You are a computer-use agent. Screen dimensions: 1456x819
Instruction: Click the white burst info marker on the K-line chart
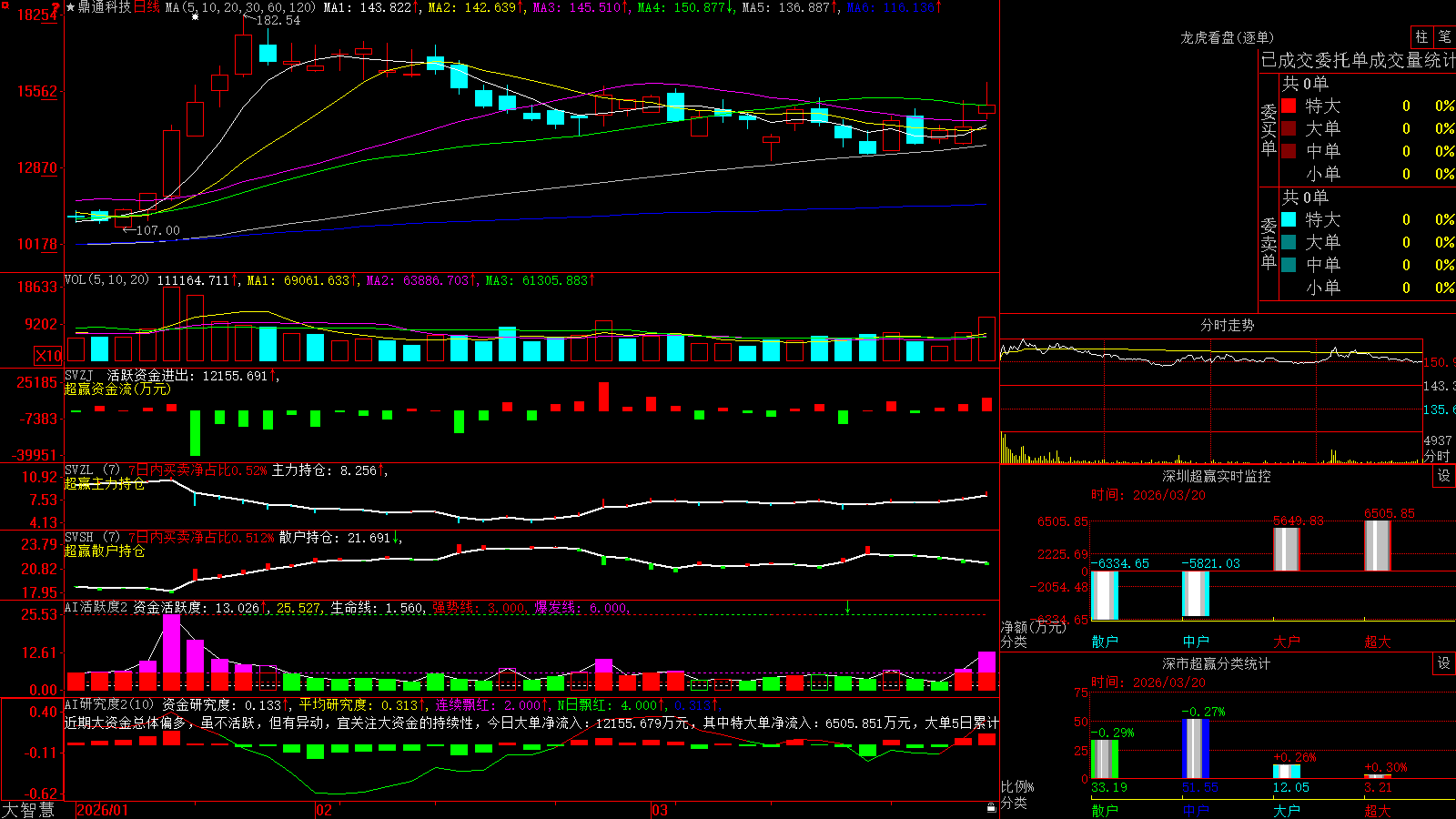pos(195,16)
